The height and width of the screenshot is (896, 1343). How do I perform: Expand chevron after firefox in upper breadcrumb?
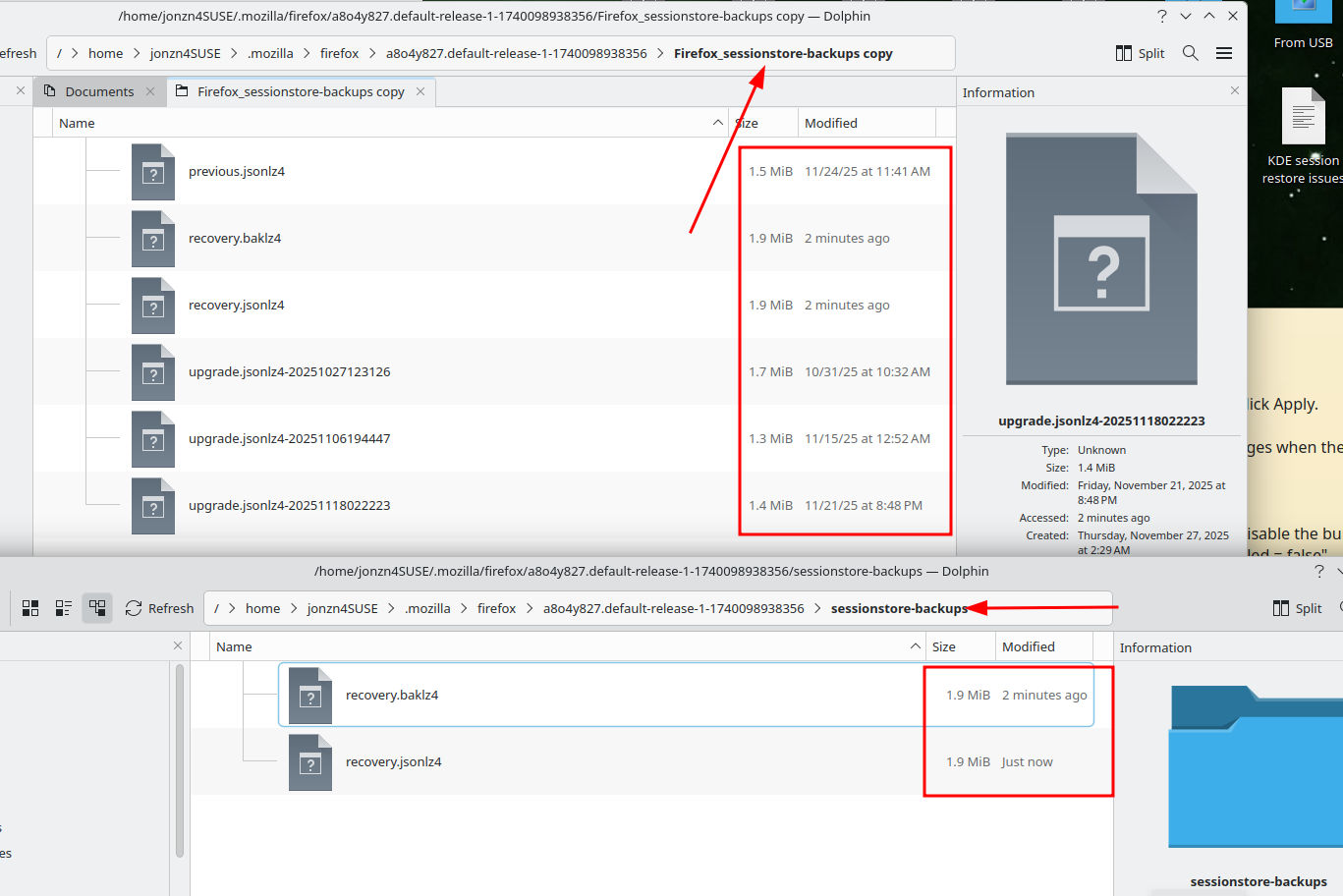[372, 53]
